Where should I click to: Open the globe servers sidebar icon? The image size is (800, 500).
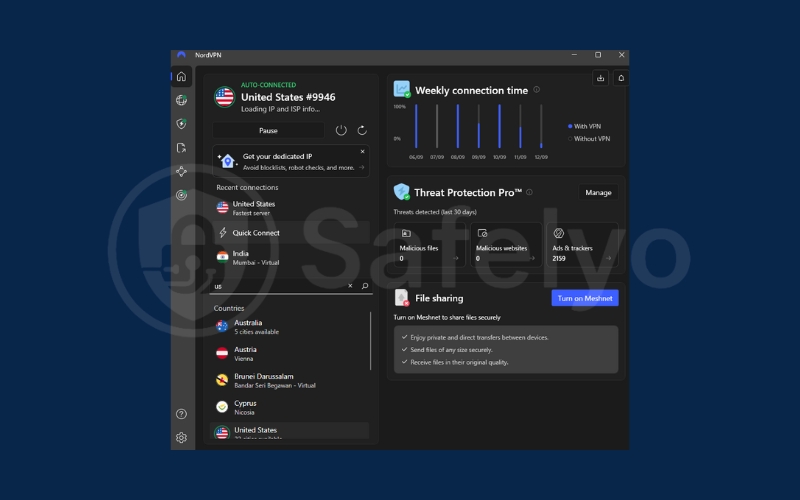(181, 100)
